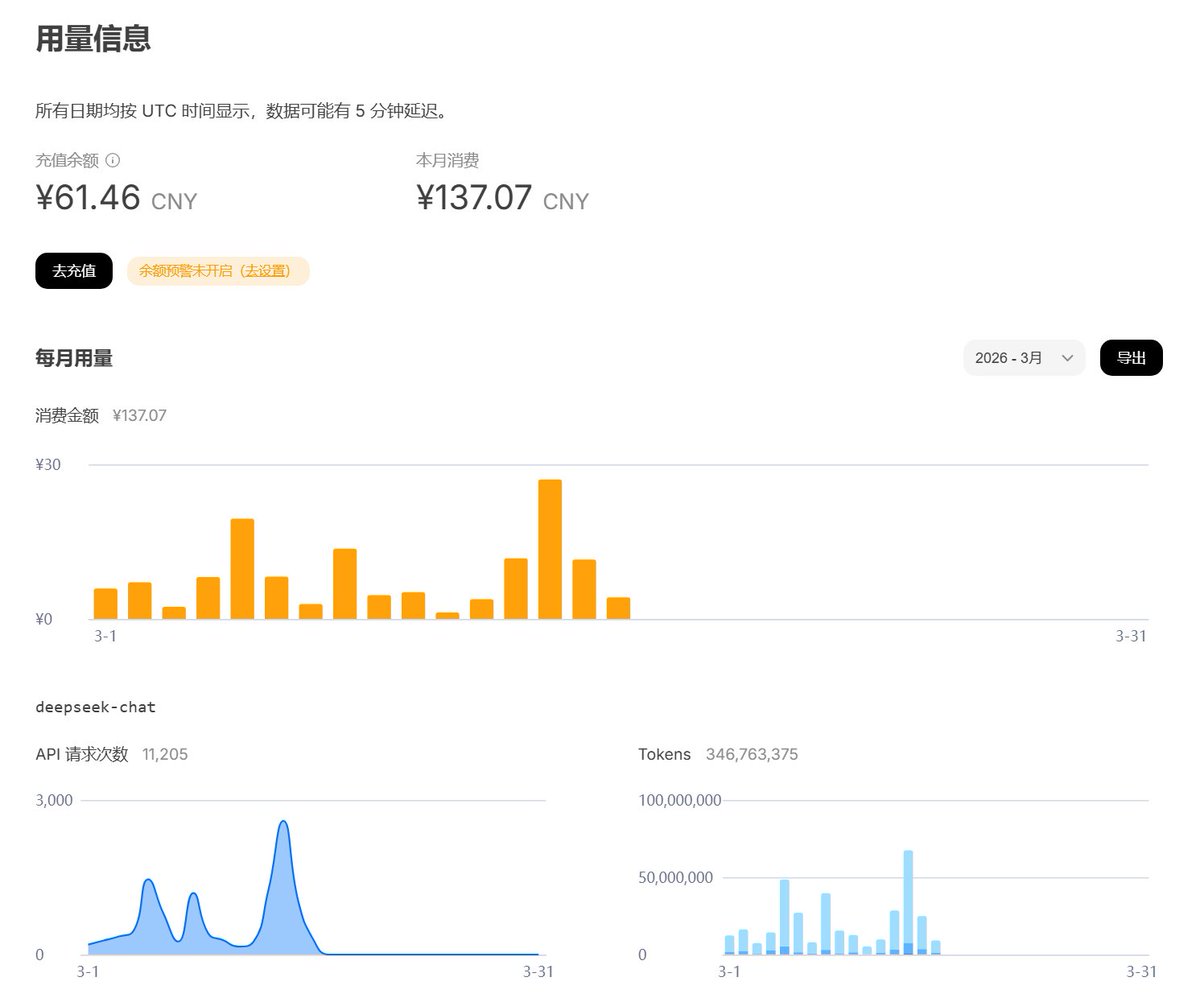Click the 每月用量 section heading
This screenshot has width=1200, height=1002.
click(x=74, y=358)
